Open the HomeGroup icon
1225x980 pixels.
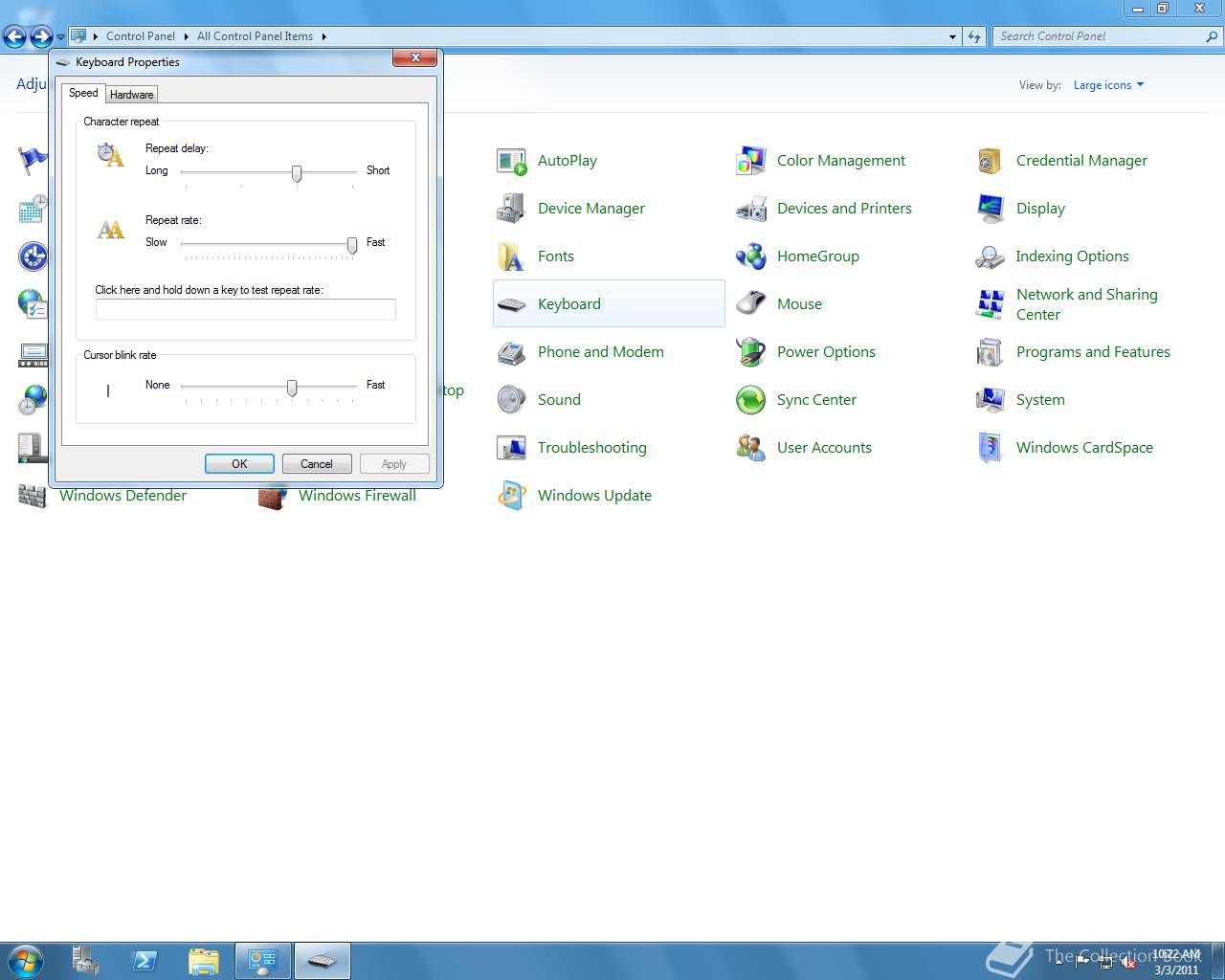click(751, 256)
